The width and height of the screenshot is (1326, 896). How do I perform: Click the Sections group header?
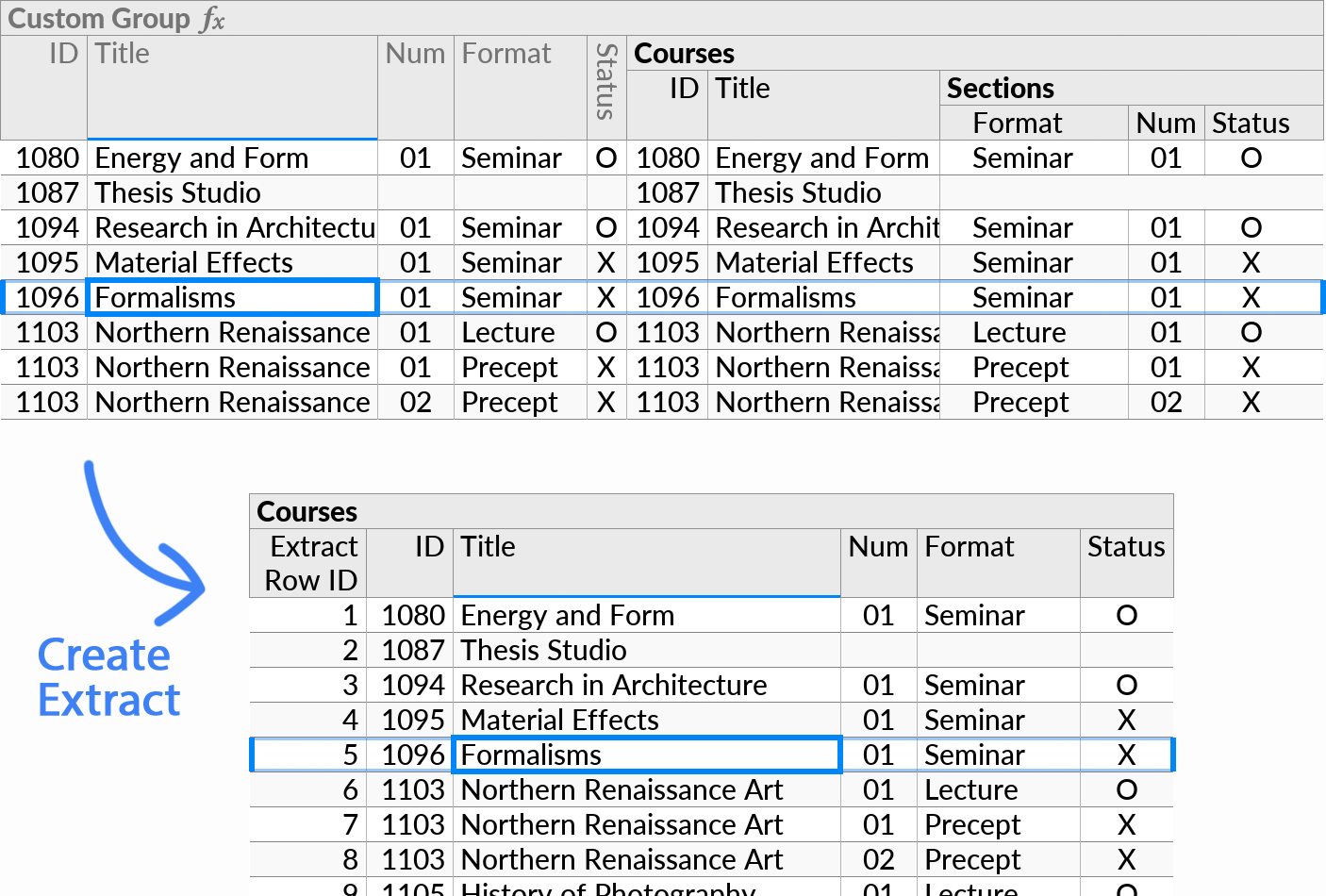click(1002, 88)
